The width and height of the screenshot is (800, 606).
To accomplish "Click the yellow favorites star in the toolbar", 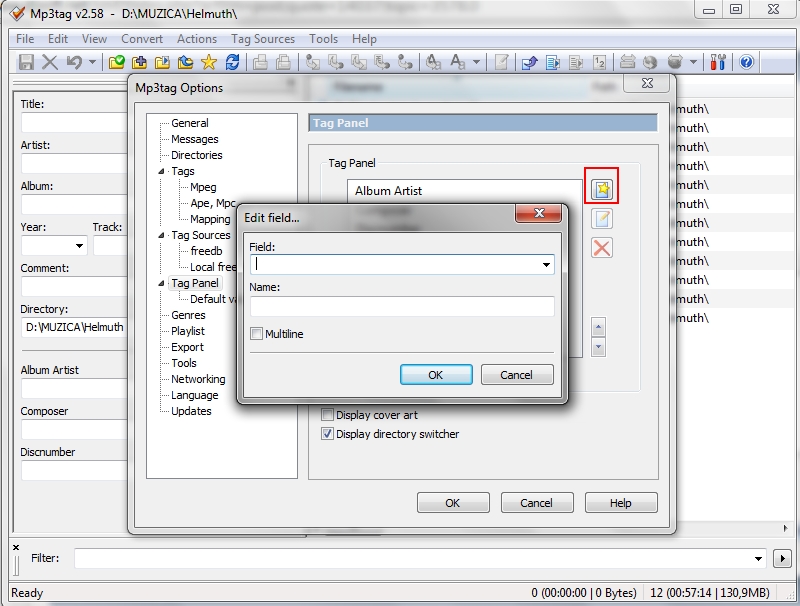I will [208, 62].
